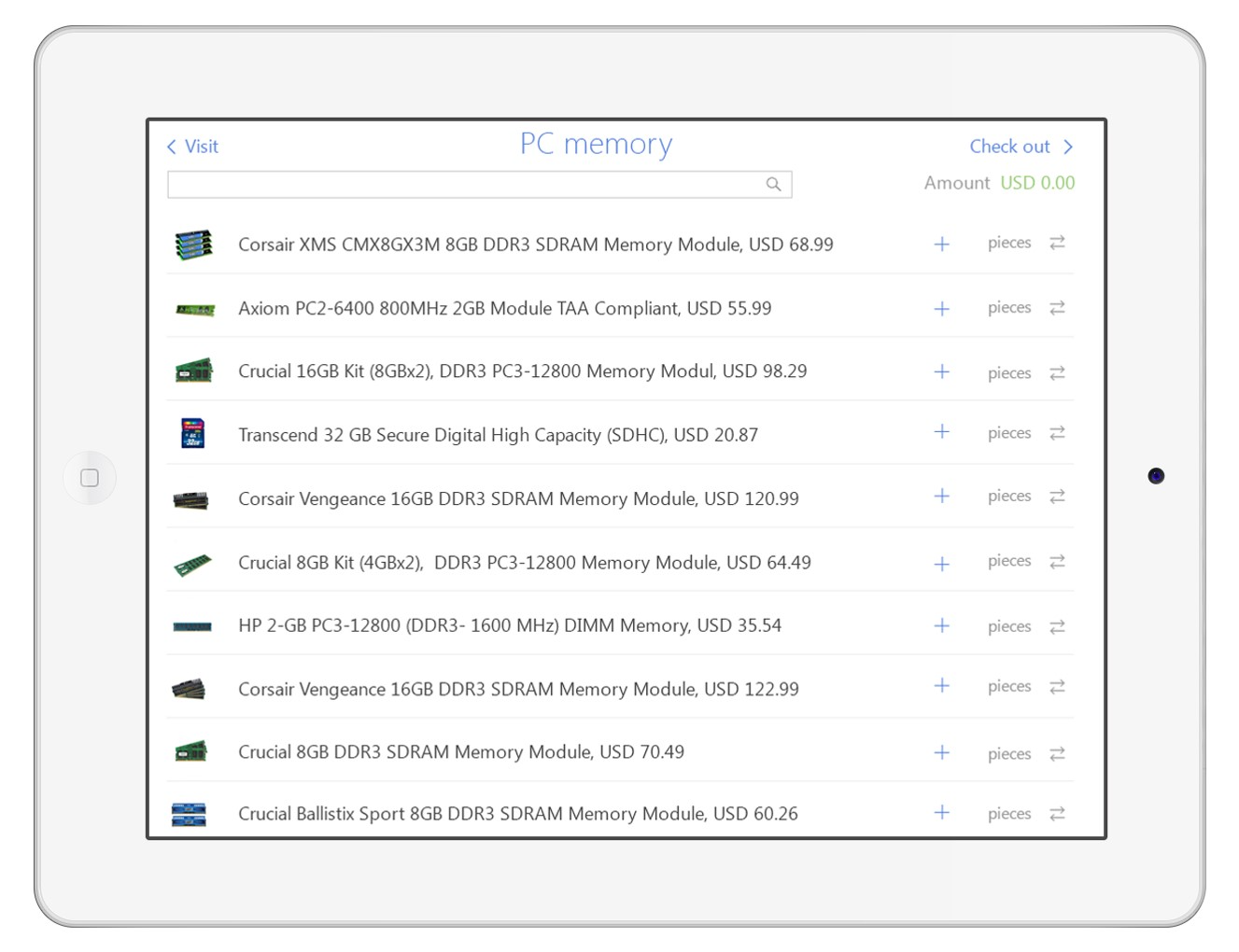Switch unit for Crucial Ballistix Sport row

(1057, 814)
